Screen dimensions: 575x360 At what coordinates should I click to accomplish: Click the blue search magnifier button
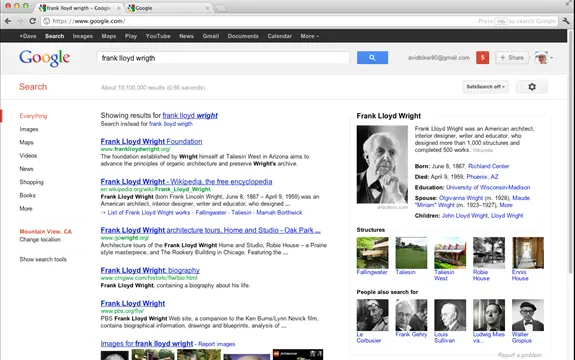coord(372,58)
